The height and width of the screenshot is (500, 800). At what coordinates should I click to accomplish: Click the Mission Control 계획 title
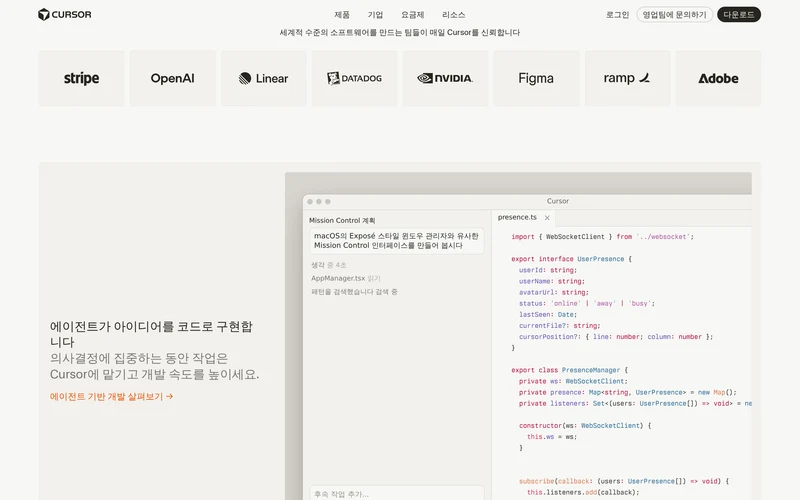point(342,220)
